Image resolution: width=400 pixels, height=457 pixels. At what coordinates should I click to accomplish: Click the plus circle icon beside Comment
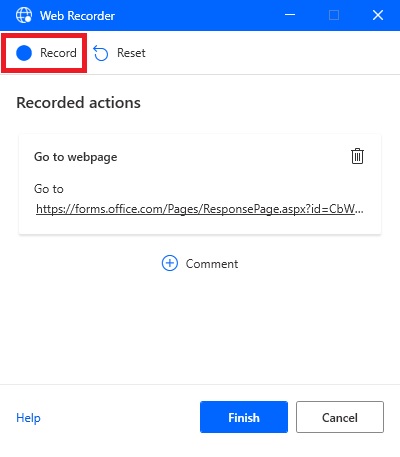click(170, 263)
